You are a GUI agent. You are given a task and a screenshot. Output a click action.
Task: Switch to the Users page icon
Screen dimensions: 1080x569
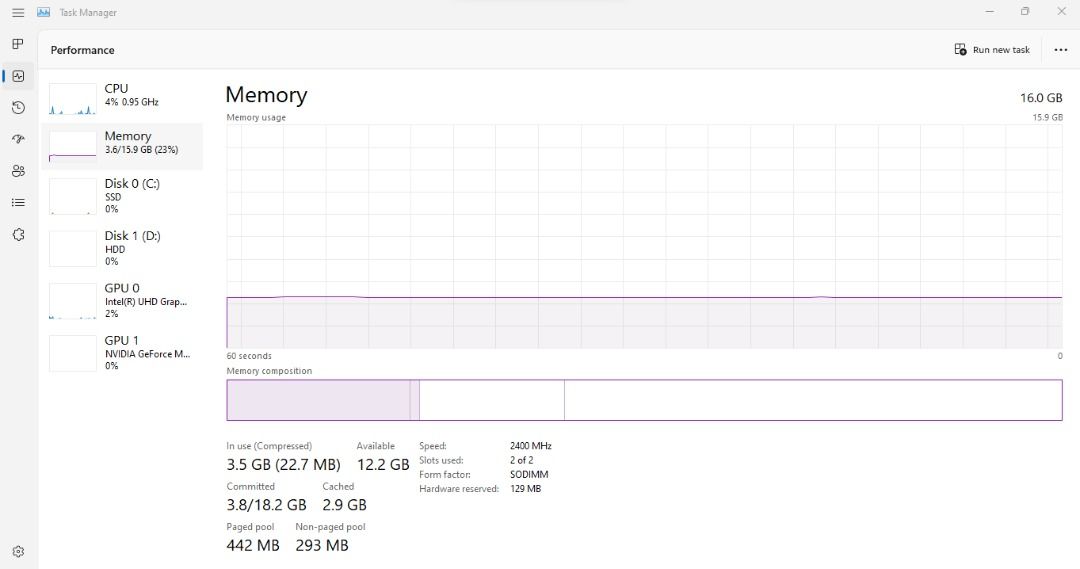18,171
